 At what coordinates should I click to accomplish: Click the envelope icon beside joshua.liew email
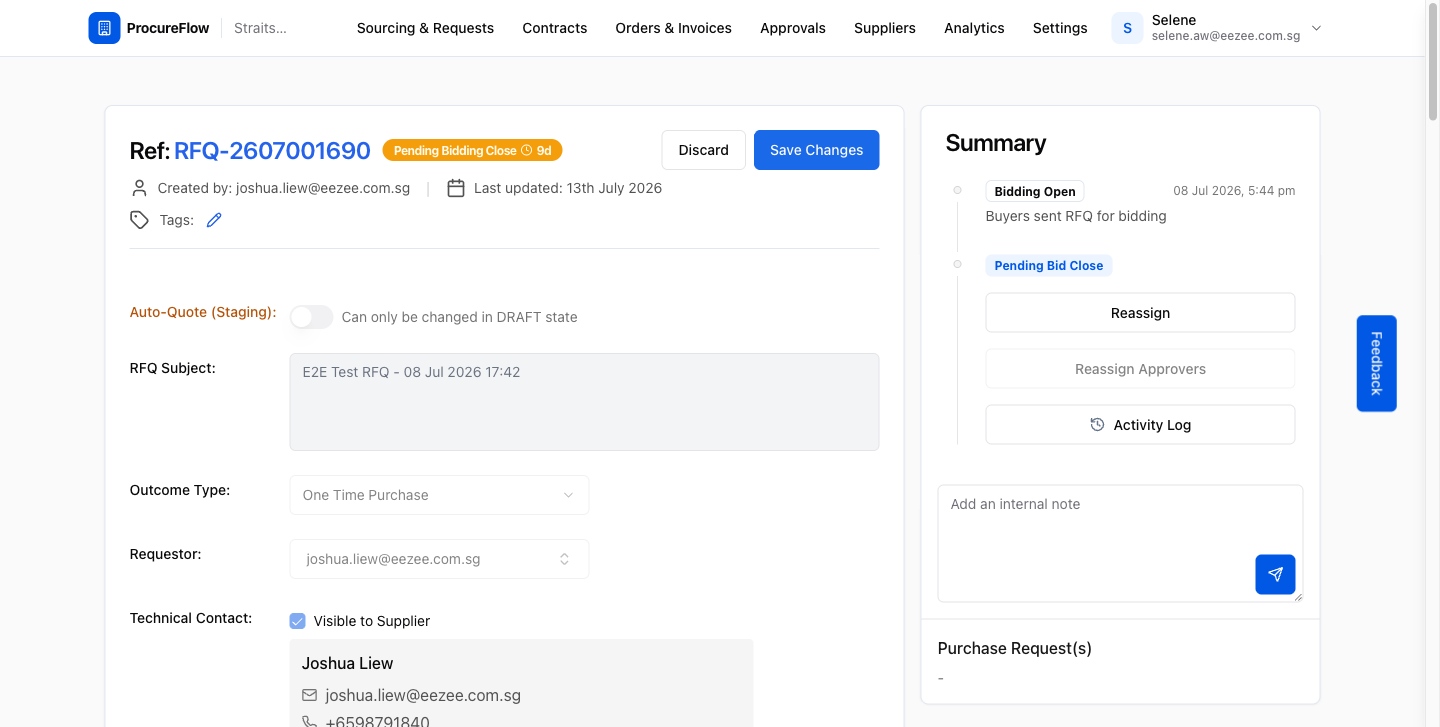(x=310, y=695)
